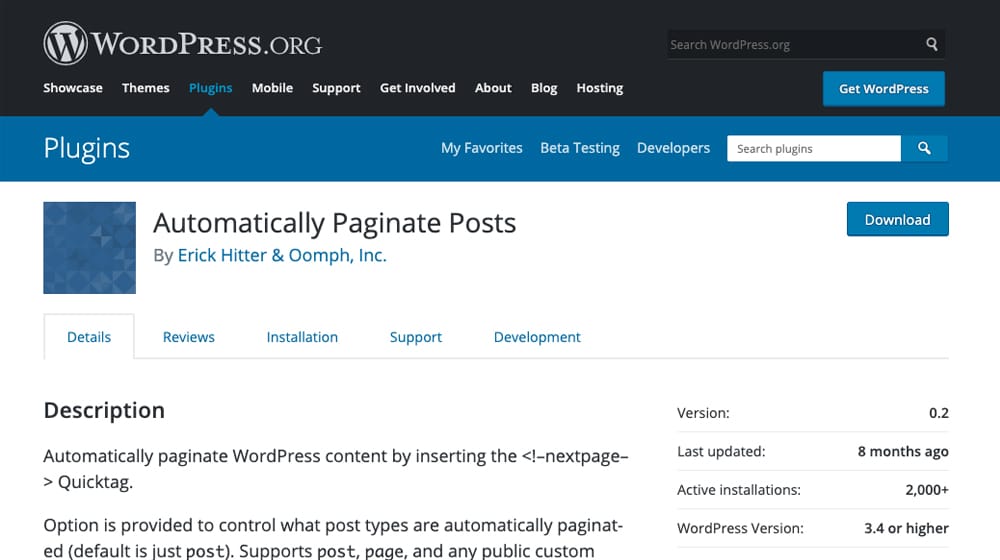Click the Description heading
This screenshot has width=1000, height=560.
tap(104, 410)
